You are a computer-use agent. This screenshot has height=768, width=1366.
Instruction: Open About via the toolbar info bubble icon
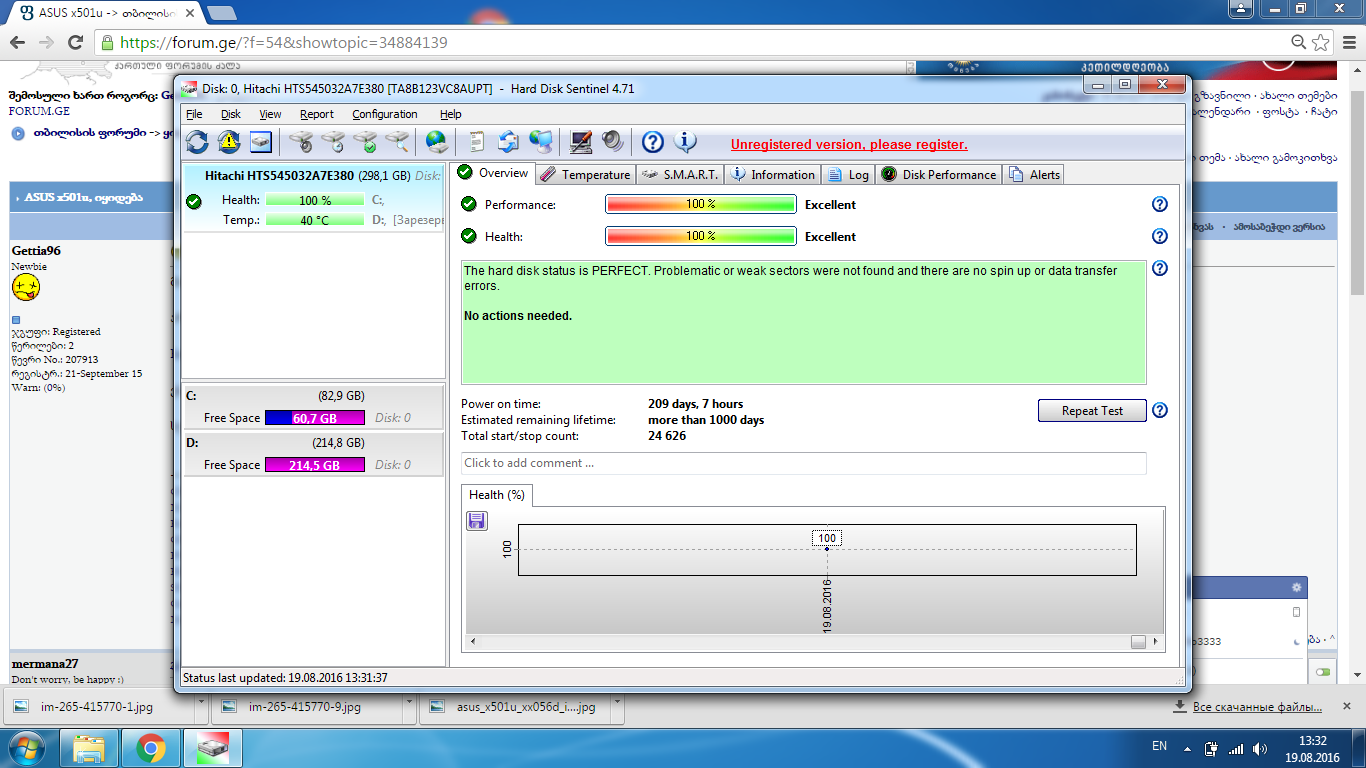(x=685, y=142)
